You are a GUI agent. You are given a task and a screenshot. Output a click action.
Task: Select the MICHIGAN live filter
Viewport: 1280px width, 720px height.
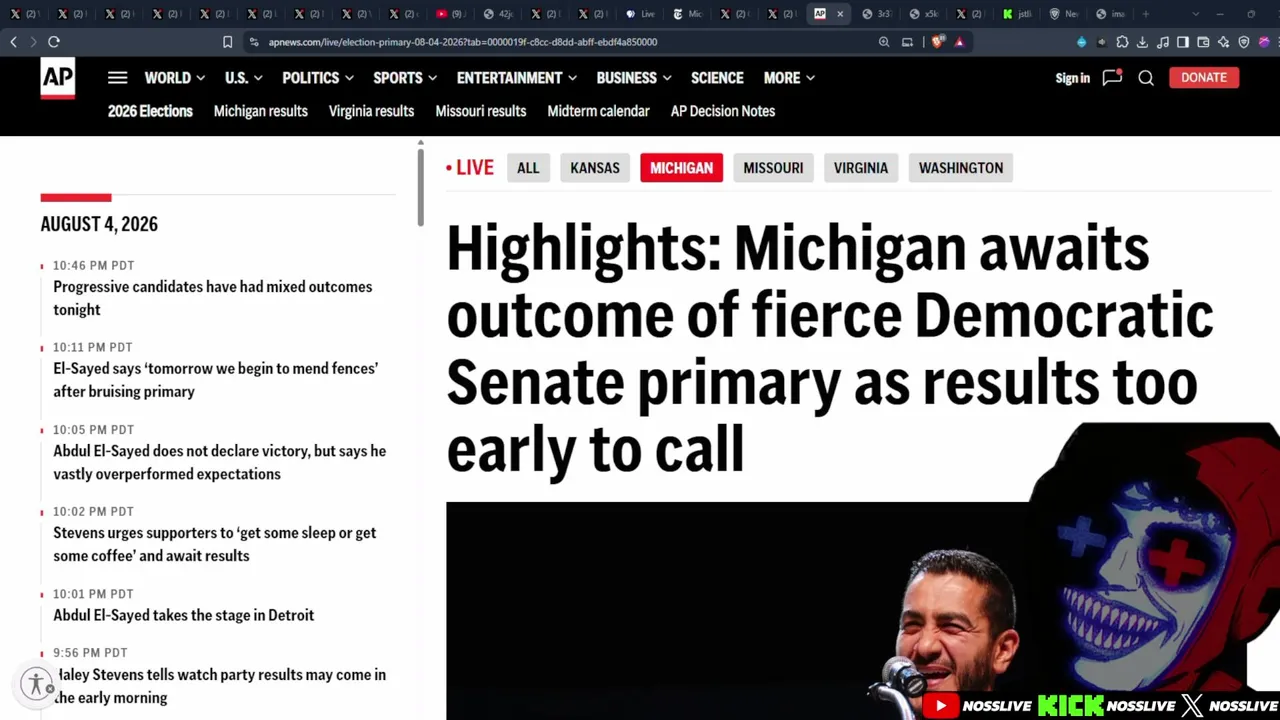pos(682,168)
